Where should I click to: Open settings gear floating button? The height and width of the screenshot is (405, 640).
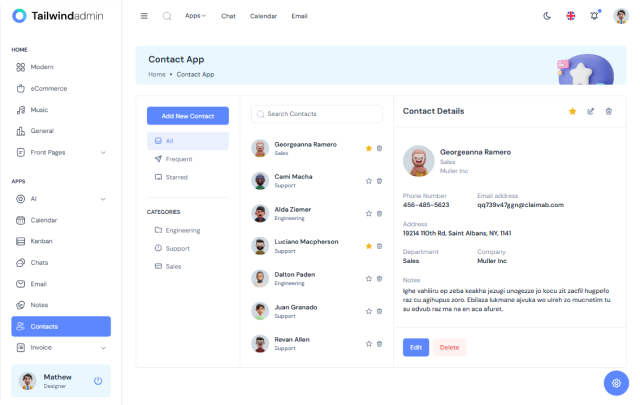(616, 383)
